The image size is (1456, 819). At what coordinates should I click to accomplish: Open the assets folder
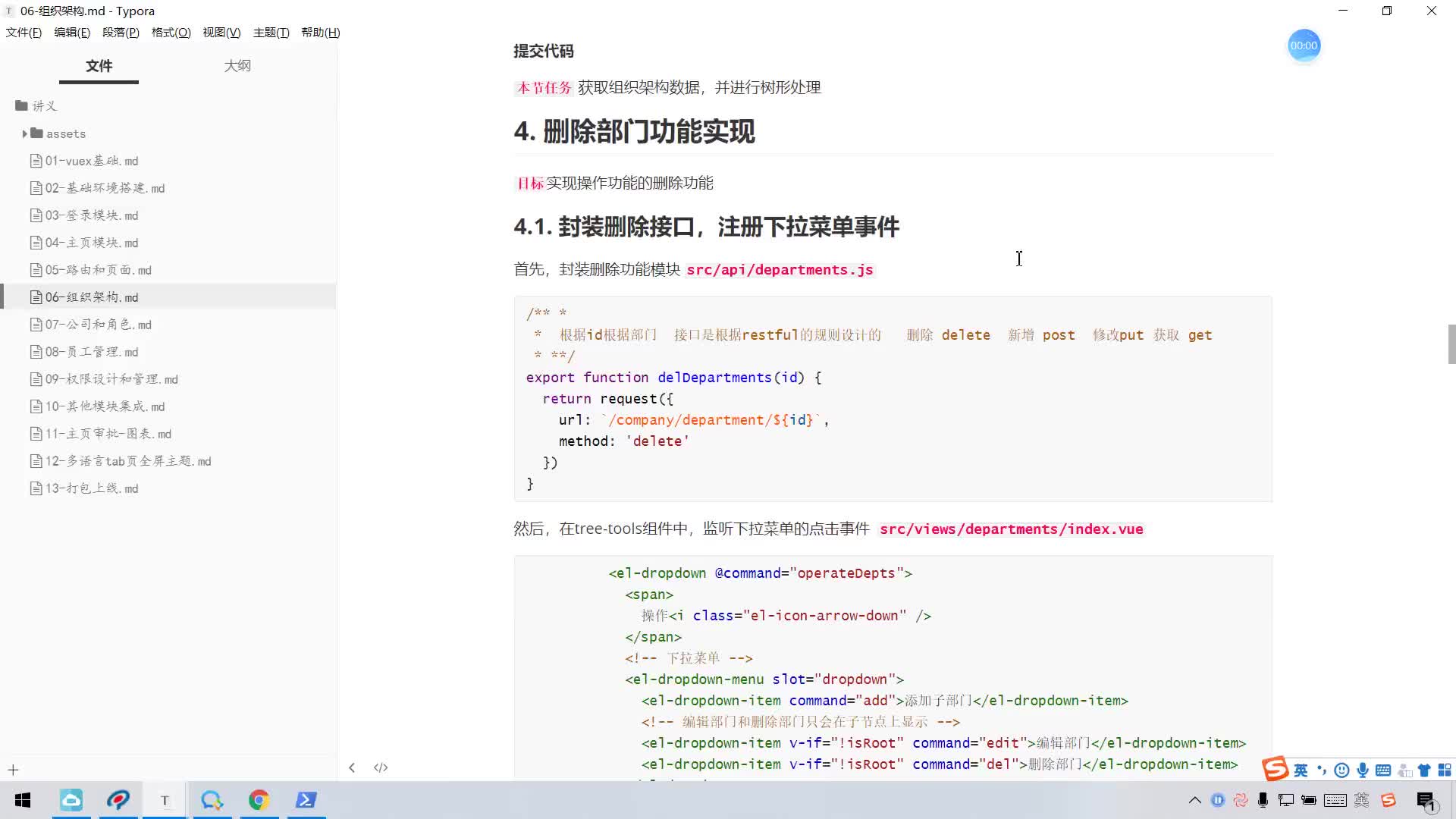(58, 133)
